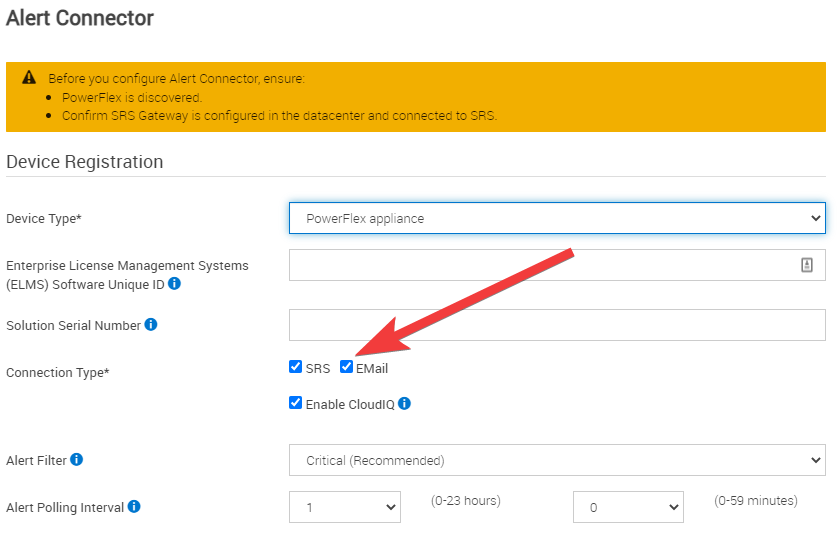Click the Connection Type* label
This screenshot has height=533, width=838.
pyautogui.click(x=58, y=373)
